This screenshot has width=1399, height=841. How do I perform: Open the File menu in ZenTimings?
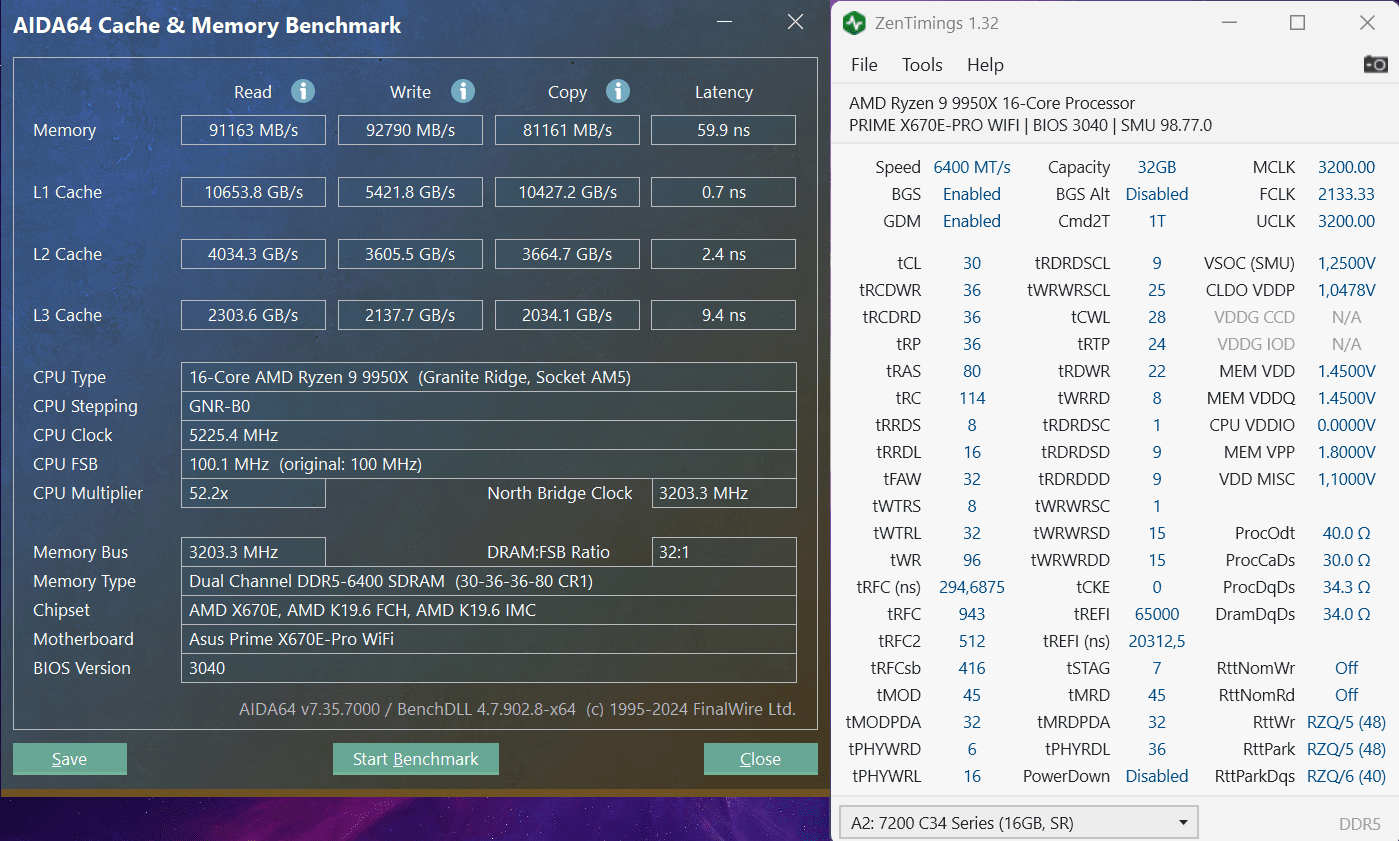click(x=864, y=65)
